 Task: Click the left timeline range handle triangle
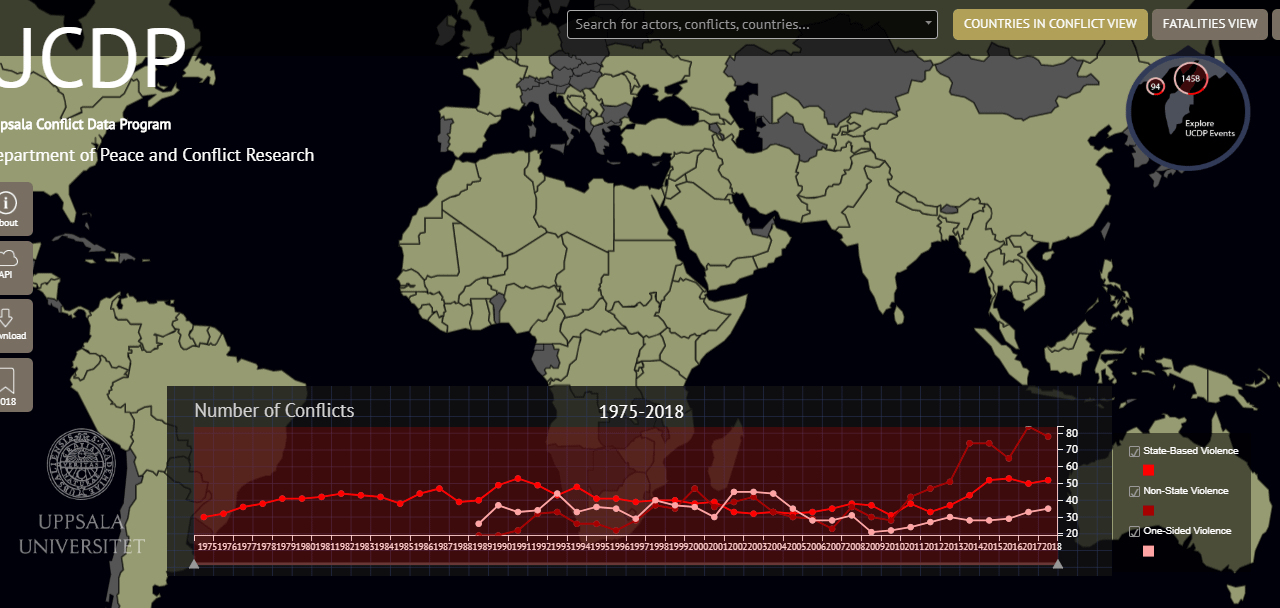tap(194, 564)
